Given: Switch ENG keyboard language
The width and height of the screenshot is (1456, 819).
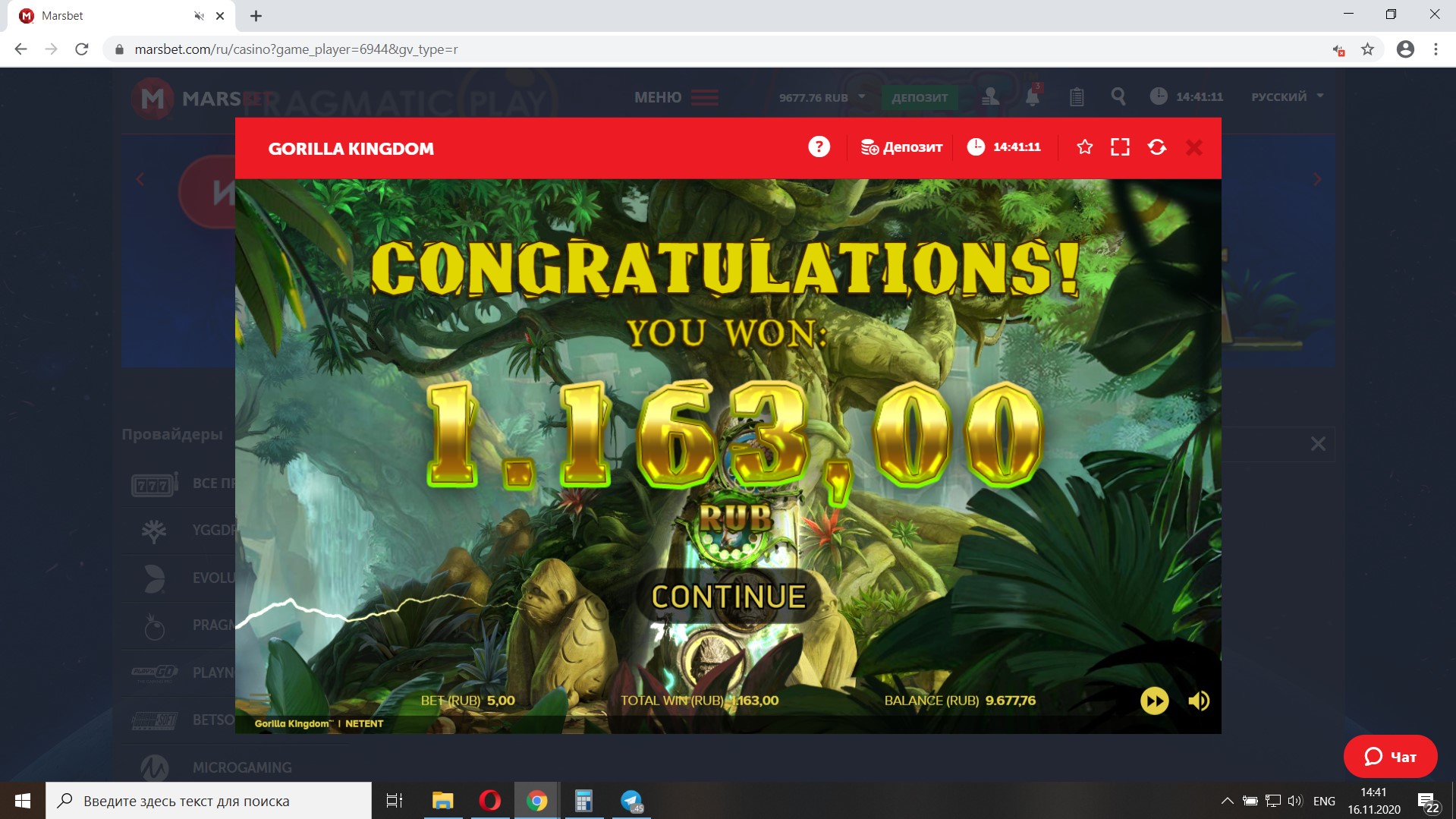Looking at the screenshot, I should [x=1324, y=801].
